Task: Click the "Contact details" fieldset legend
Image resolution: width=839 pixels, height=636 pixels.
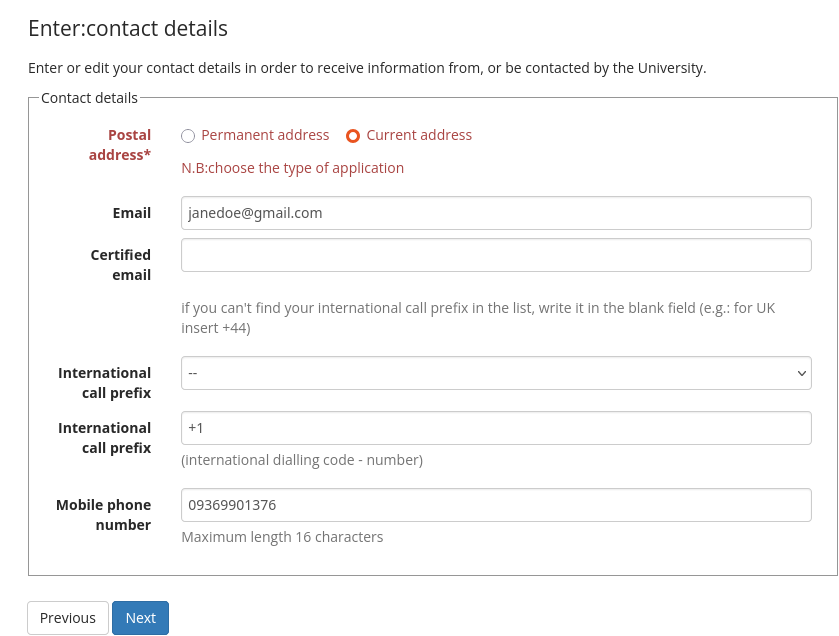Action: pyautogui.click(x=89, y=98)
